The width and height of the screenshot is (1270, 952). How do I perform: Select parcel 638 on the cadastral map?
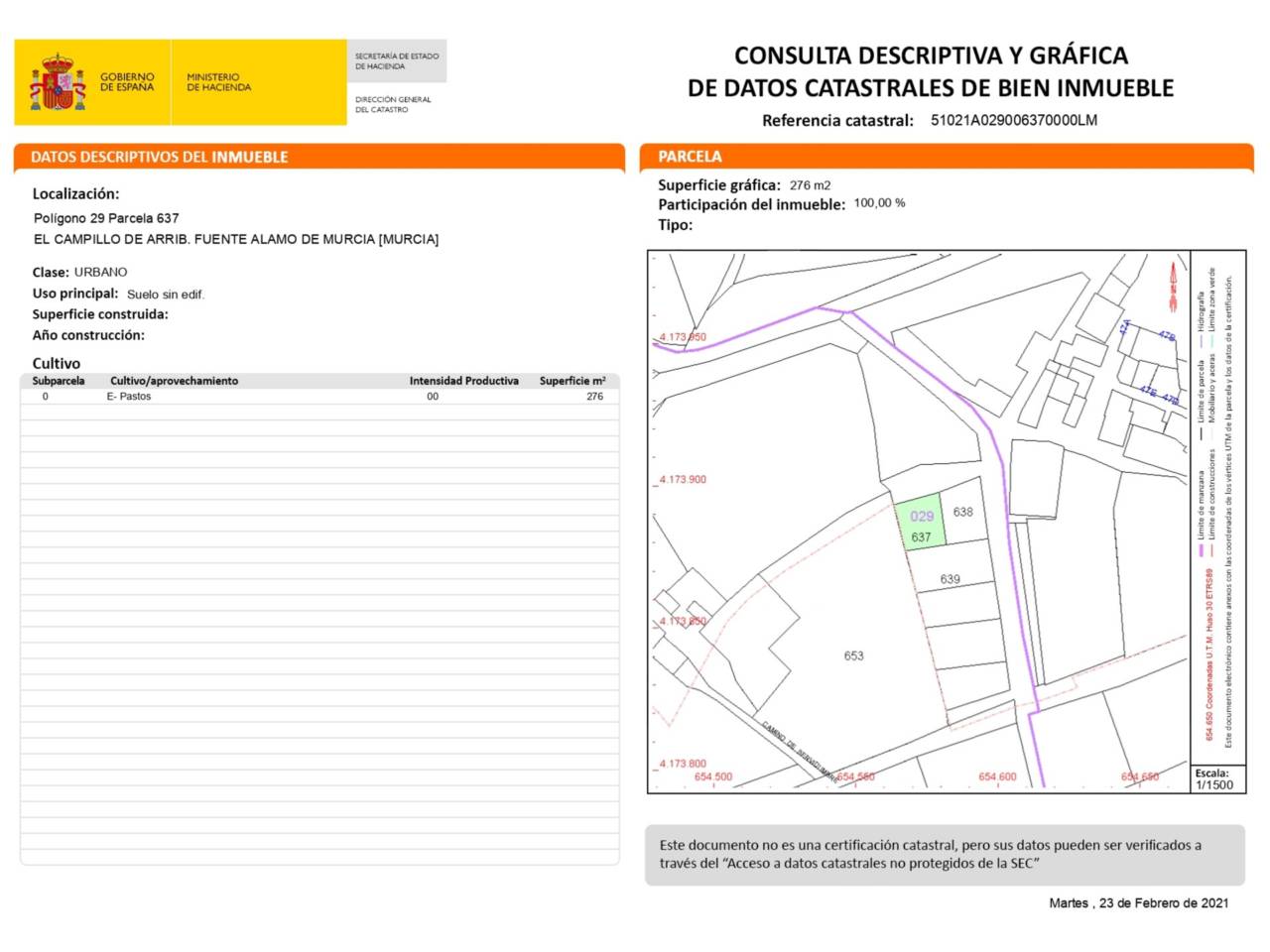click(x=963, y=512)
